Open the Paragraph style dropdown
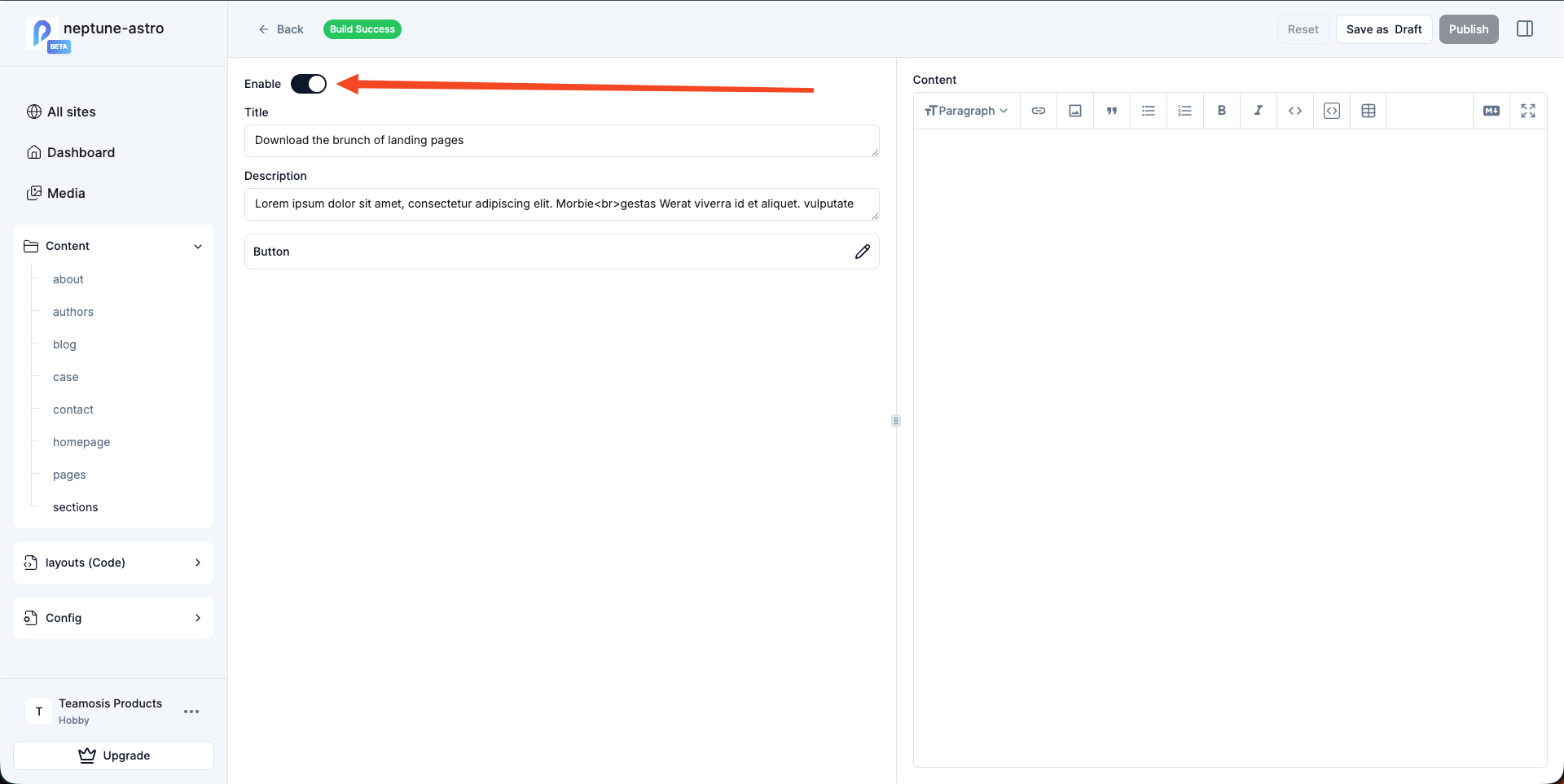The height and width of the screenshot is (784, 1564). pyautogui.click(x=966, y=110)
